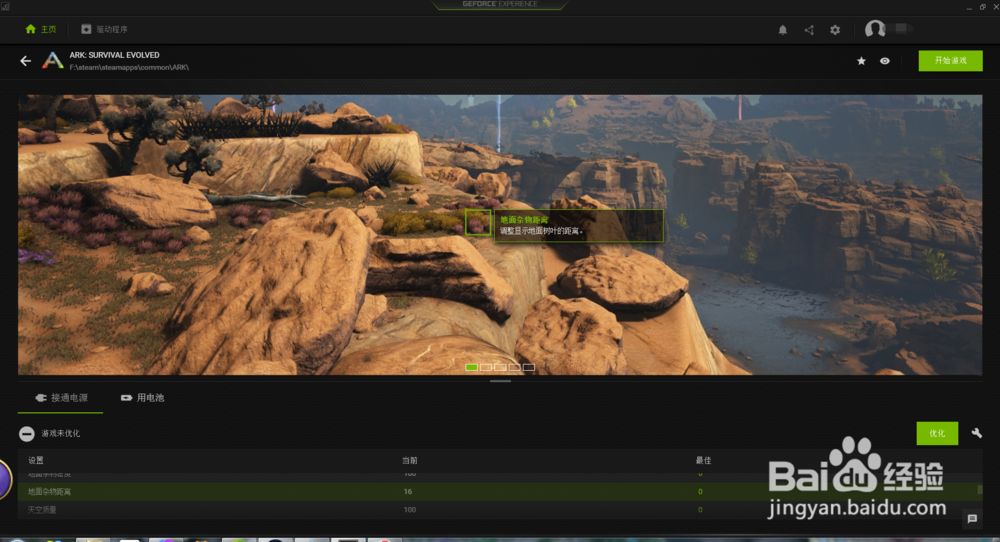This screenshot has height=542, width=1000.
Task: Select the 天空质量 settings row
Action: coord(500,509)
